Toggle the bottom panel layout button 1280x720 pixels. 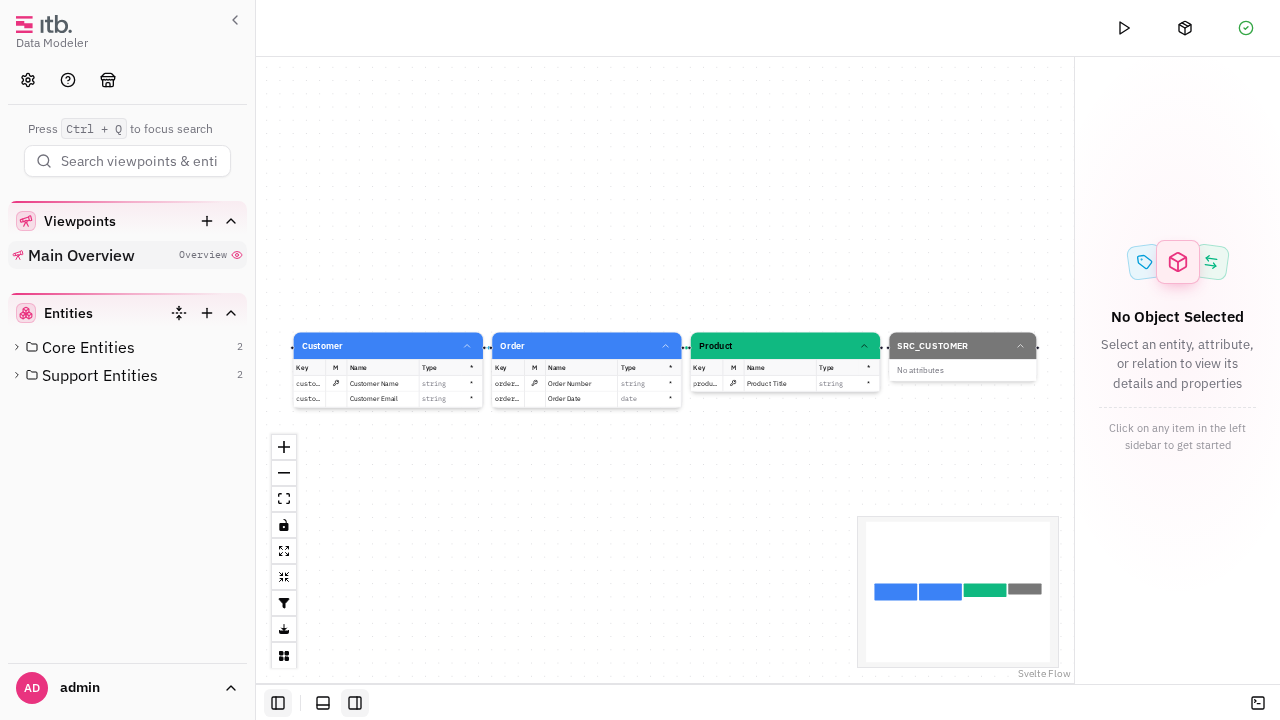coord(323,703)
